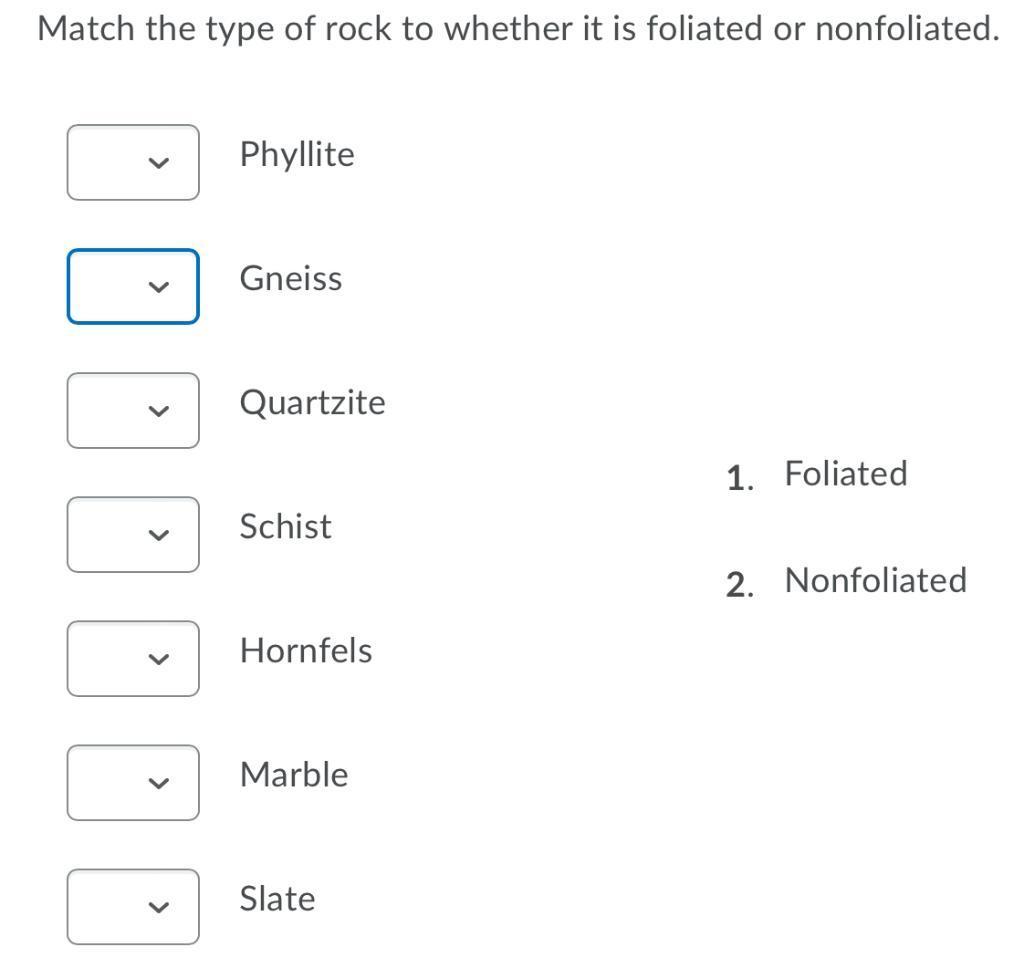
Task: Click the Nonfoliated answer option text
Action: [x=875, y=581]
